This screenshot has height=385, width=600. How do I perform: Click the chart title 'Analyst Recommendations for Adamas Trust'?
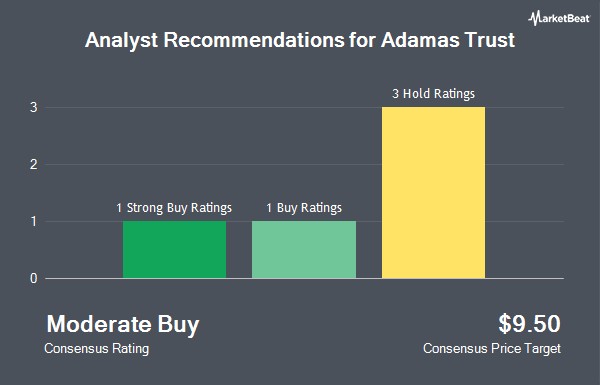click(300, 40)
